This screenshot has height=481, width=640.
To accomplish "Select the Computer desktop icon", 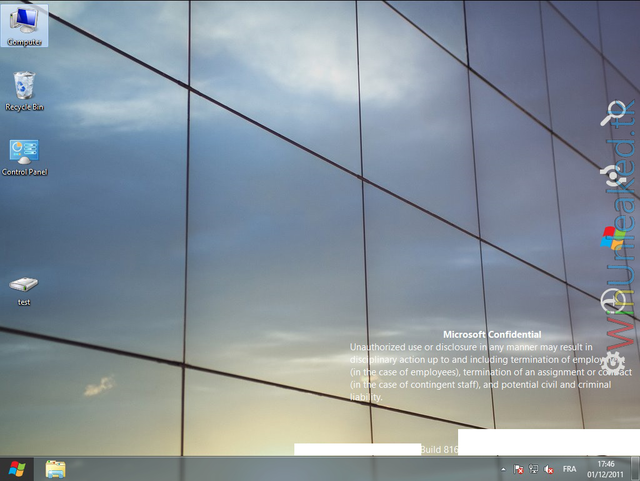I will [x=24, y=24].
